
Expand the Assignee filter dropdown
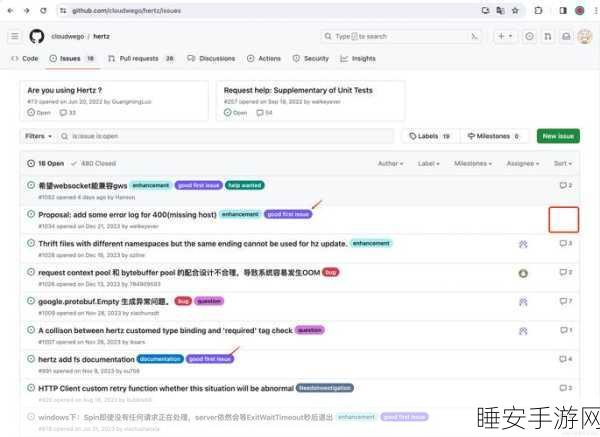523,163
